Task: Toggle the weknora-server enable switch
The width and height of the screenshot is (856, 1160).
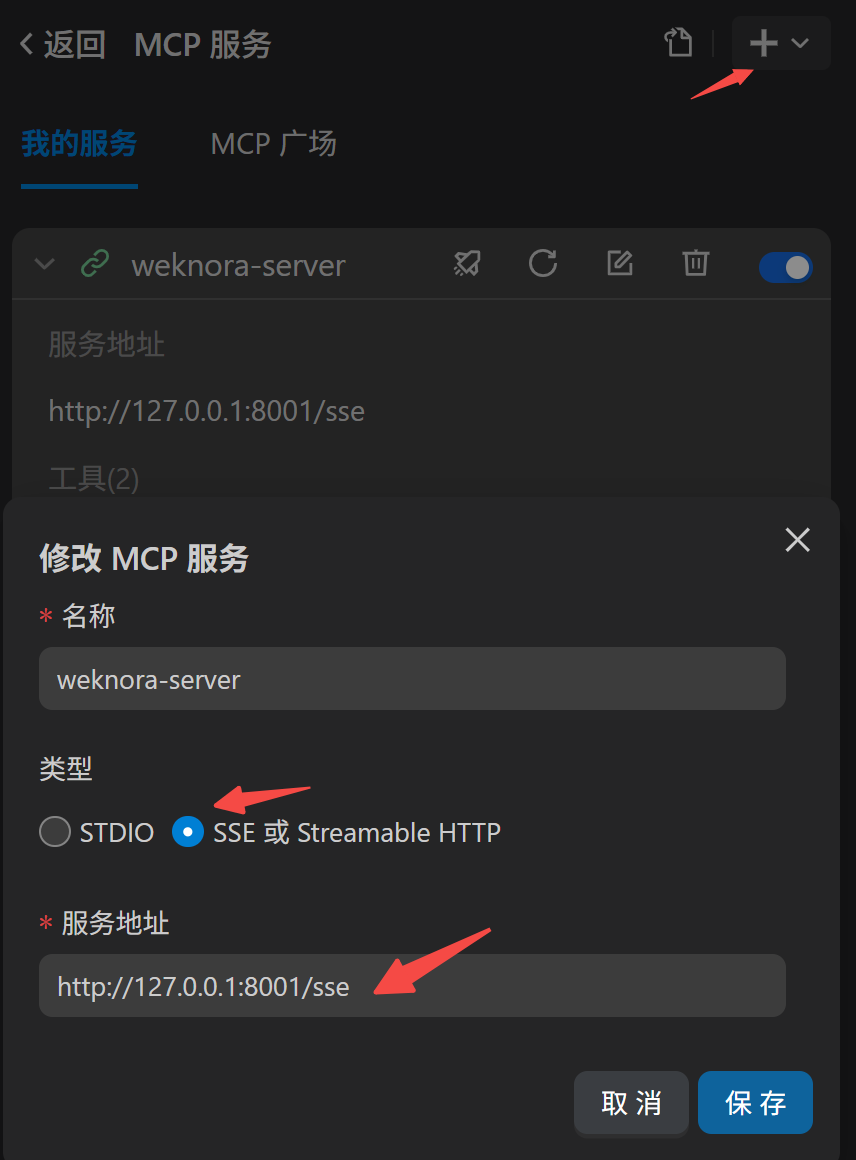Action: 786,267
